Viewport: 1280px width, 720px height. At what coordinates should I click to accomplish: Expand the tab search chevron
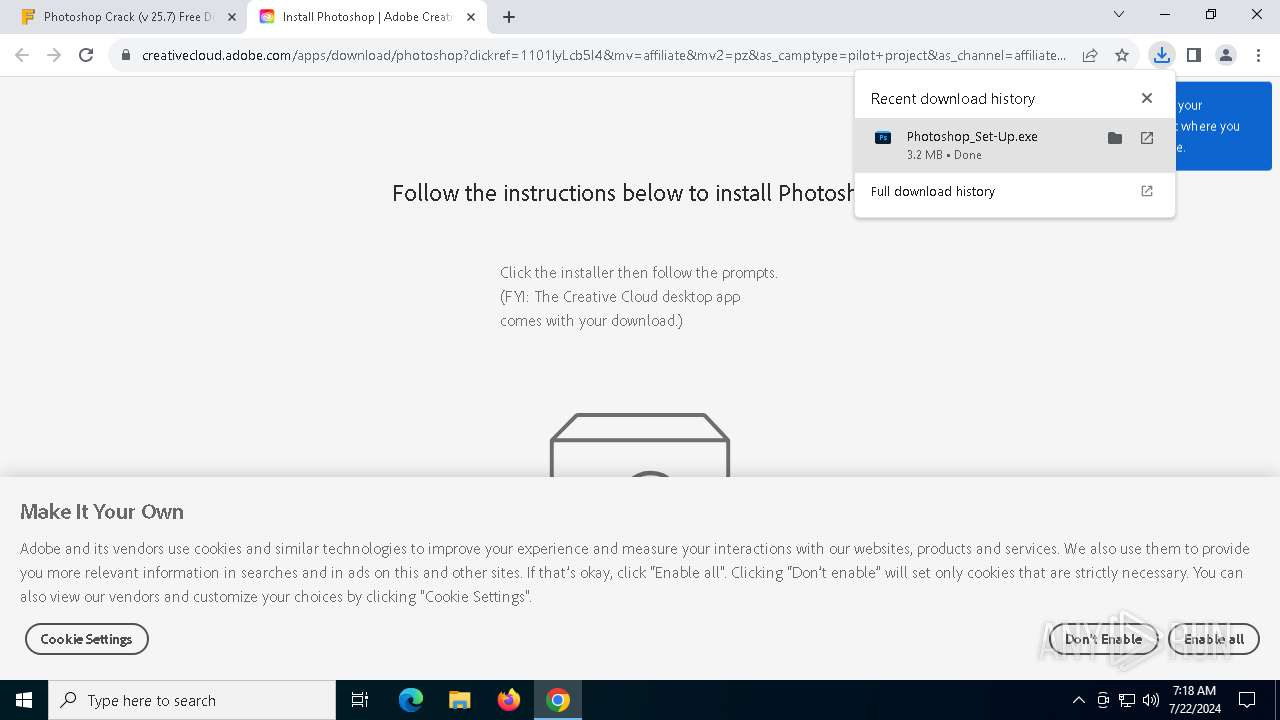[1119, 15]
